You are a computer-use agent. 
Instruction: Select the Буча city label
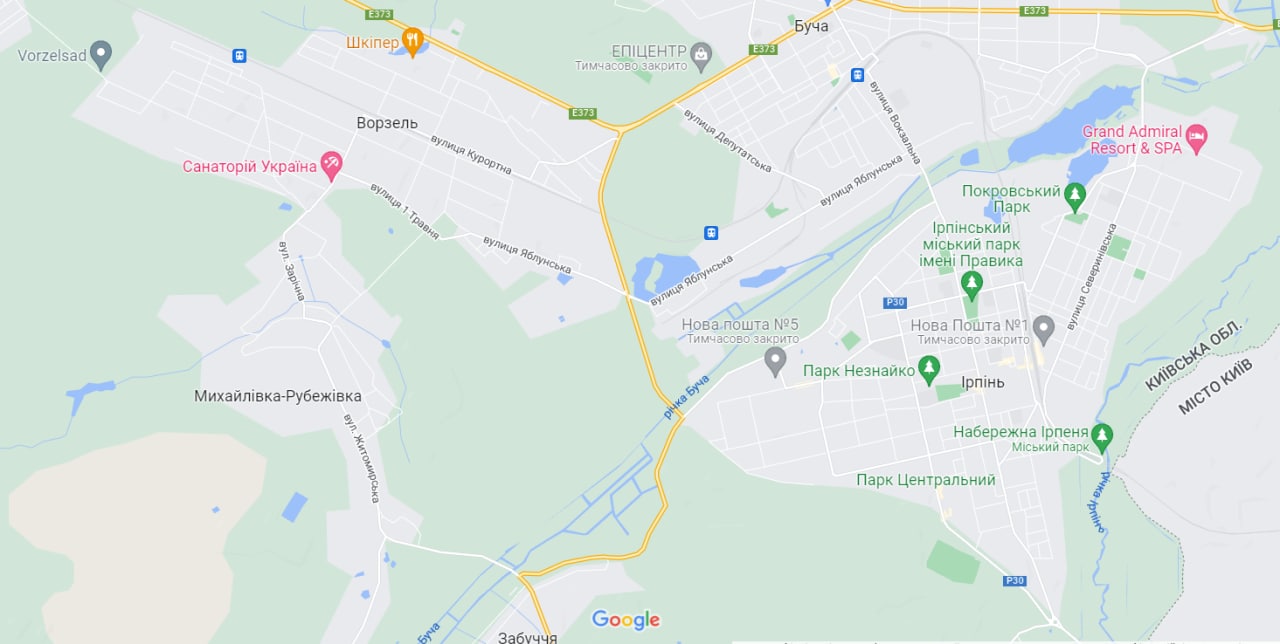pyautogui.click(x=811, y=26)
